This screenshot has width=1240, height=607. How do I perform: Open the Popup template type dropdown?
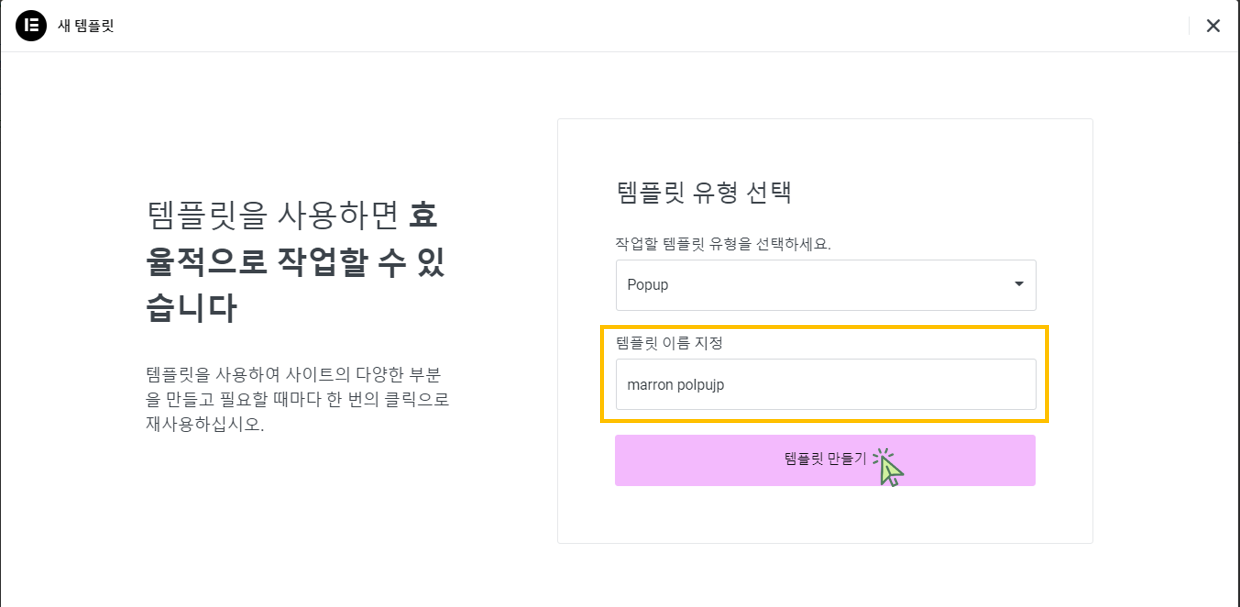pyautogui.click(x=826, y=285)
